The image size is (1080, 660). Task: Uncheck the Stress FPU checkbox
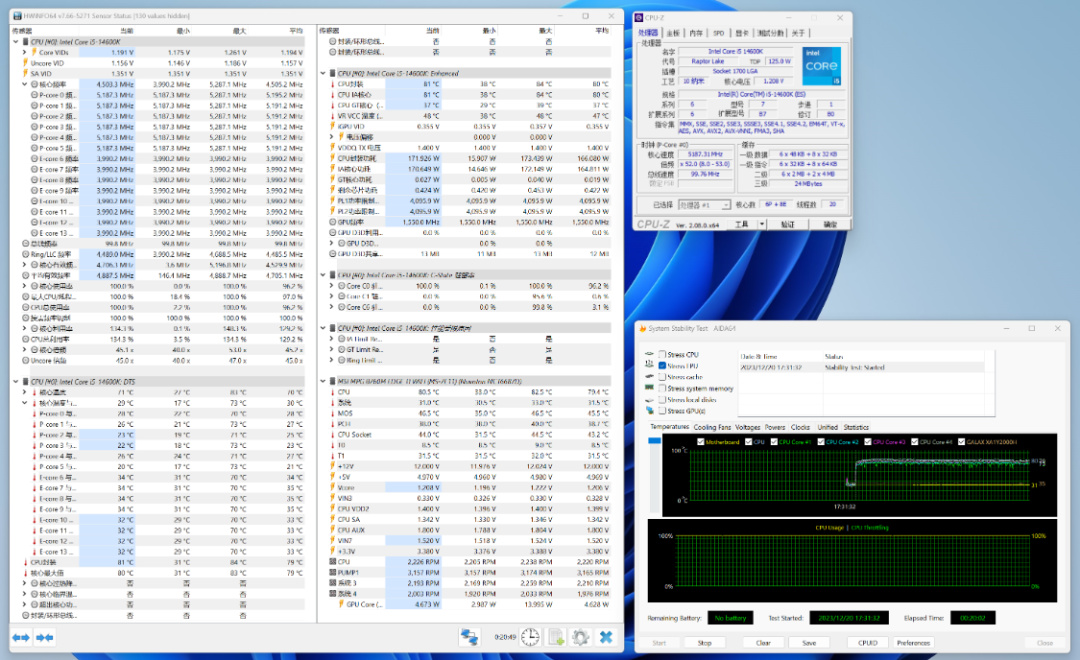(x=662, y=366)
